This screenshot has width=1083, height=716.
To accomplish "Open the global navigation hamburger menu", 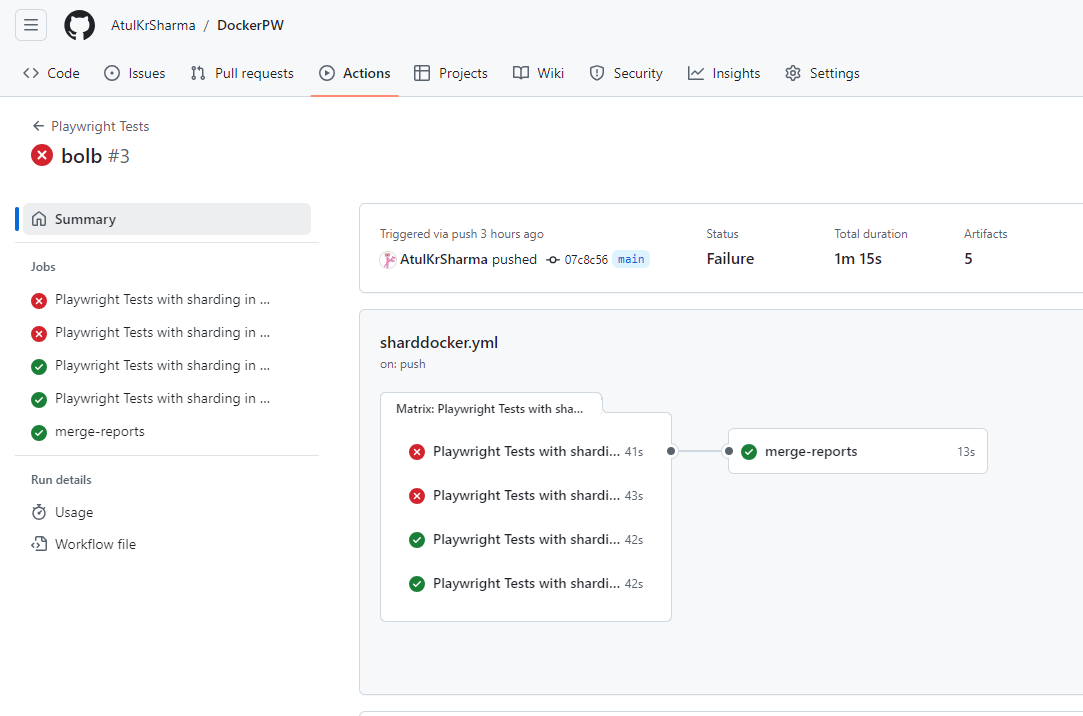I will (30, 24).
